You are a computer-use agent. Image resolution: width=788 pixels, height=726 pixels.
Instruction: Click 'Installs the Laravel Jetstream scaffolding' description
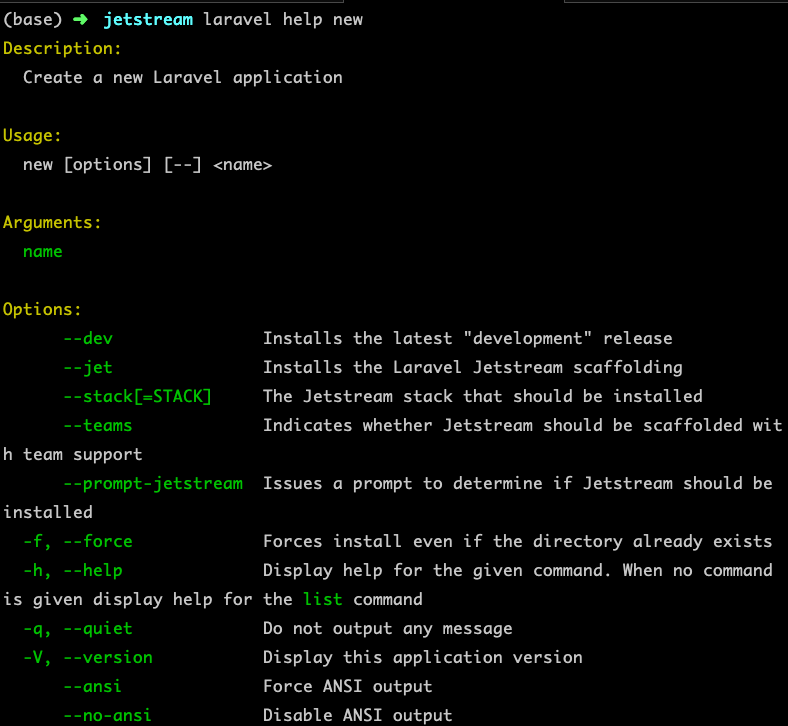473,367
